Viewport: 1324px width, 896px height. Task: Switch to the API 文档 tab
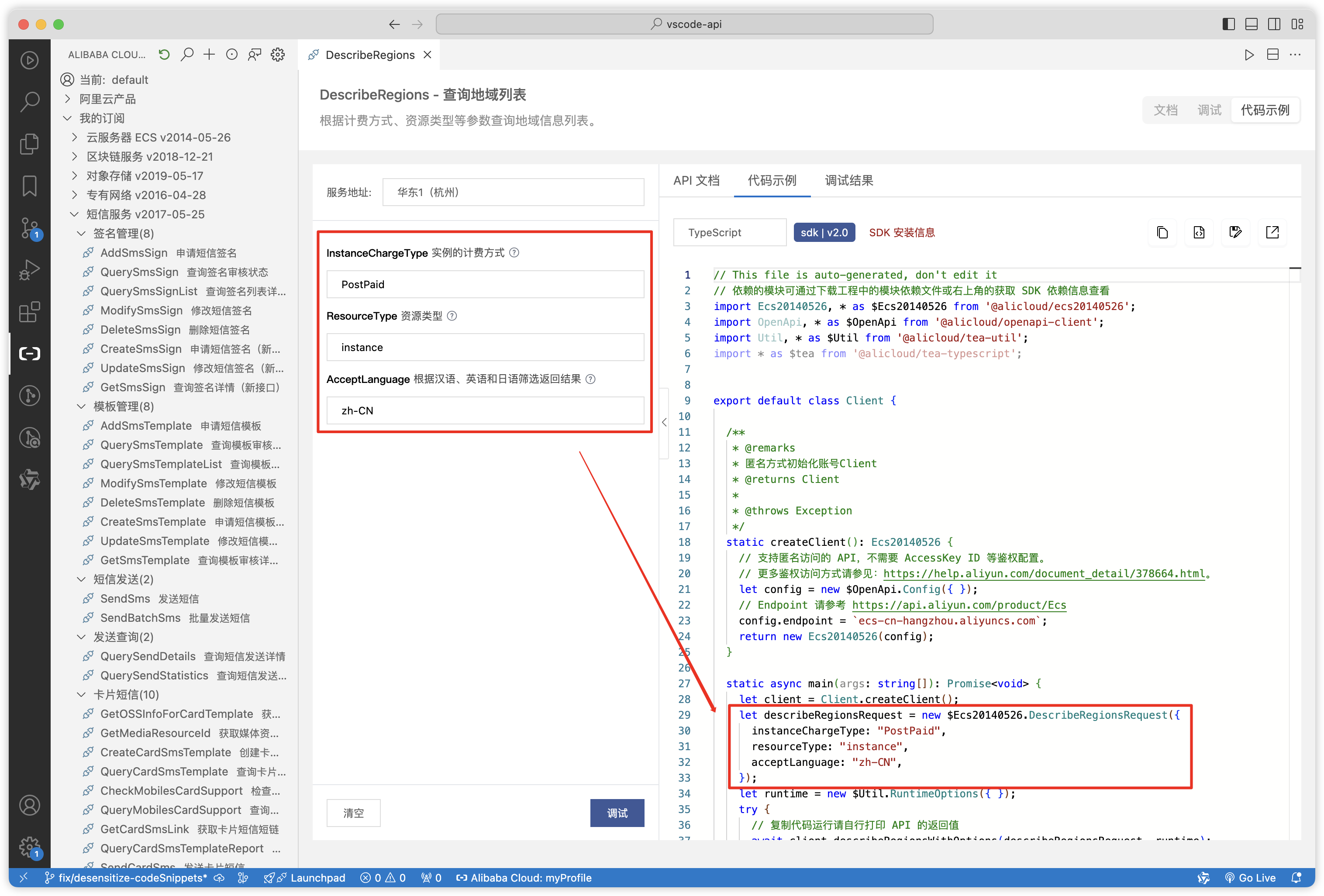[696, 181]
